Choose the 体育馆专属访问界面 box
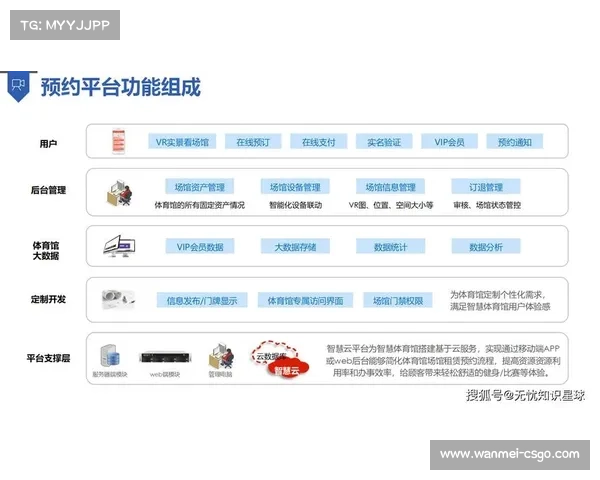This screenshot has width=600, height=480. (x=305, y=300)
